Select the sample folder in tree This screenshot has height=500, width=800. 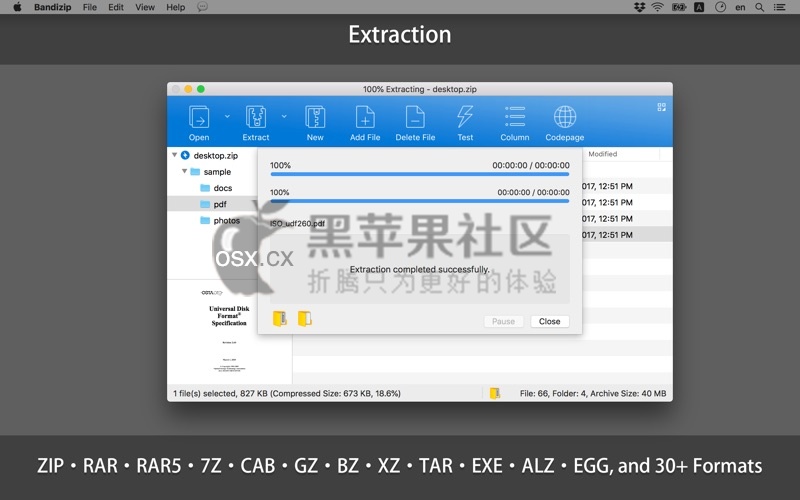[217, 172]
